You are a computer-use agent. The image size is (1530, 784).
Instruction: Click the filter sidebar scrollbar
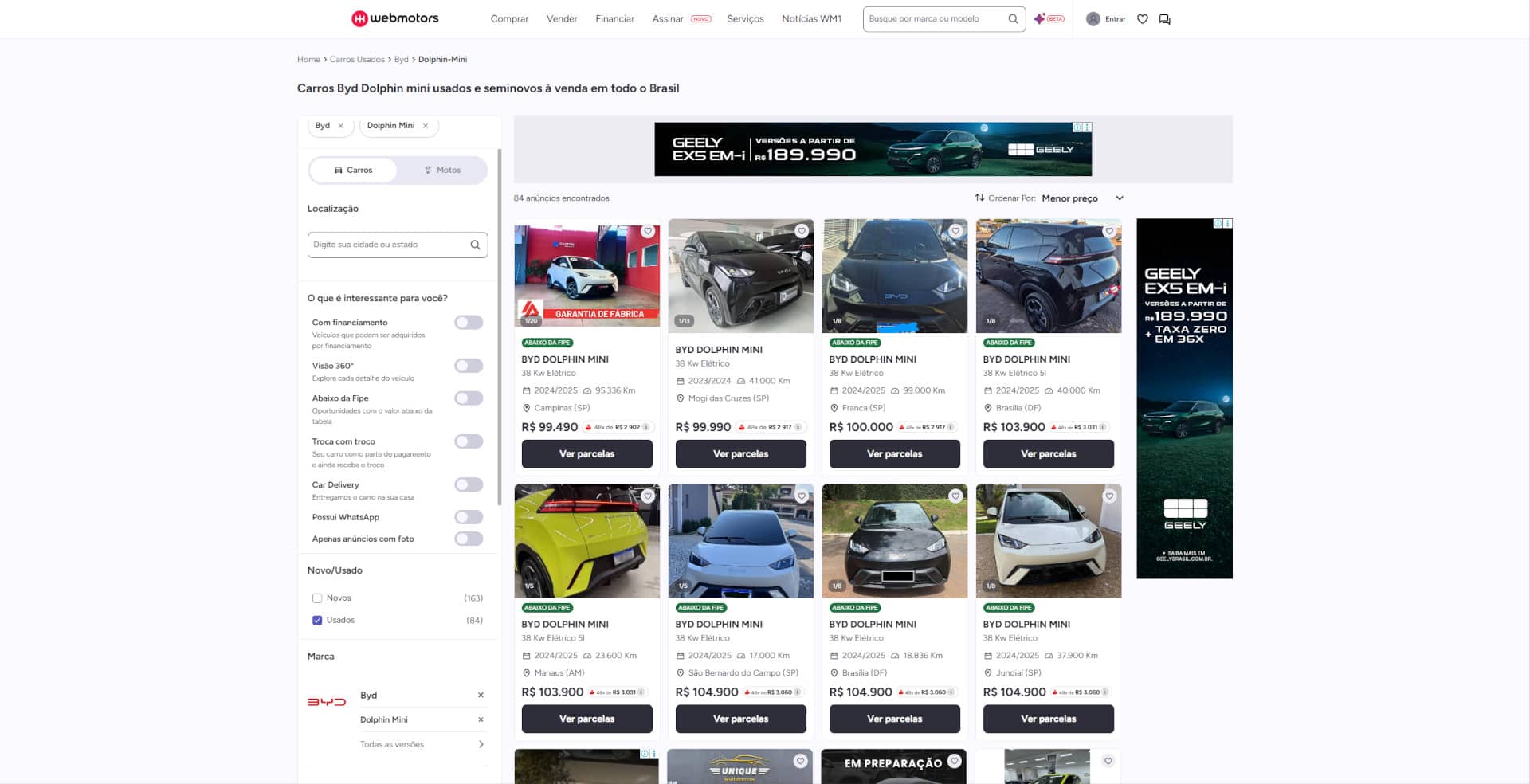[x=499, y=327]
